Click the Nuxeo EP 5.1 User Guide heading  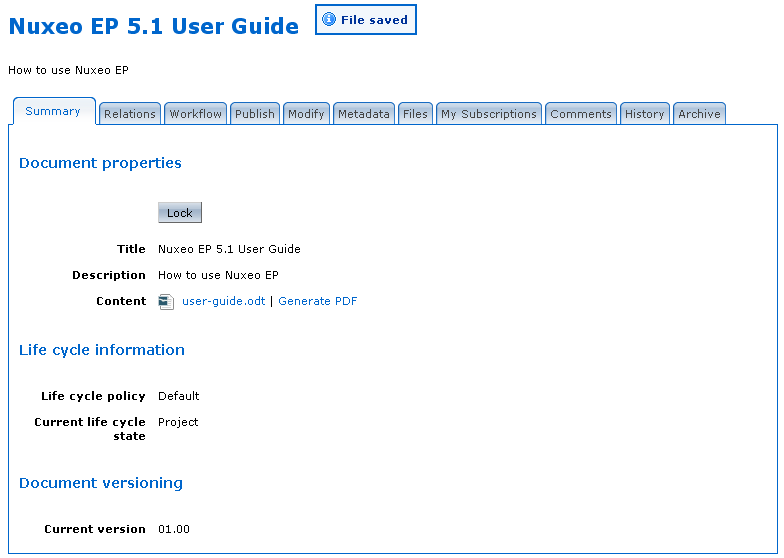pyautogui.click(x=154, y=26)
